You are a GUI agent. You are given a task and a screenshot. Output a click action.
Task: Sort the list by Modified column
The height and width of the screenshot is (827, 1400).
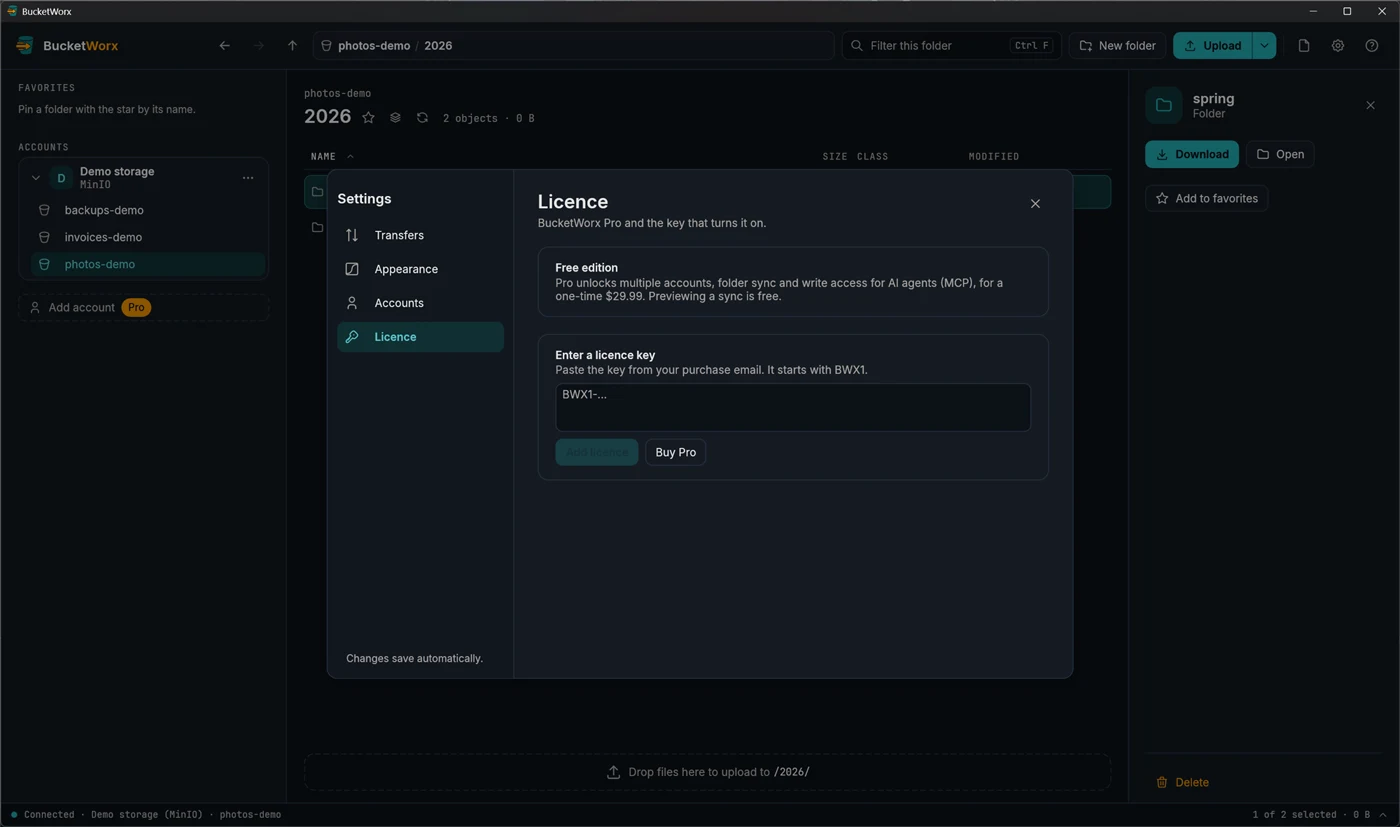pos(994,156)
